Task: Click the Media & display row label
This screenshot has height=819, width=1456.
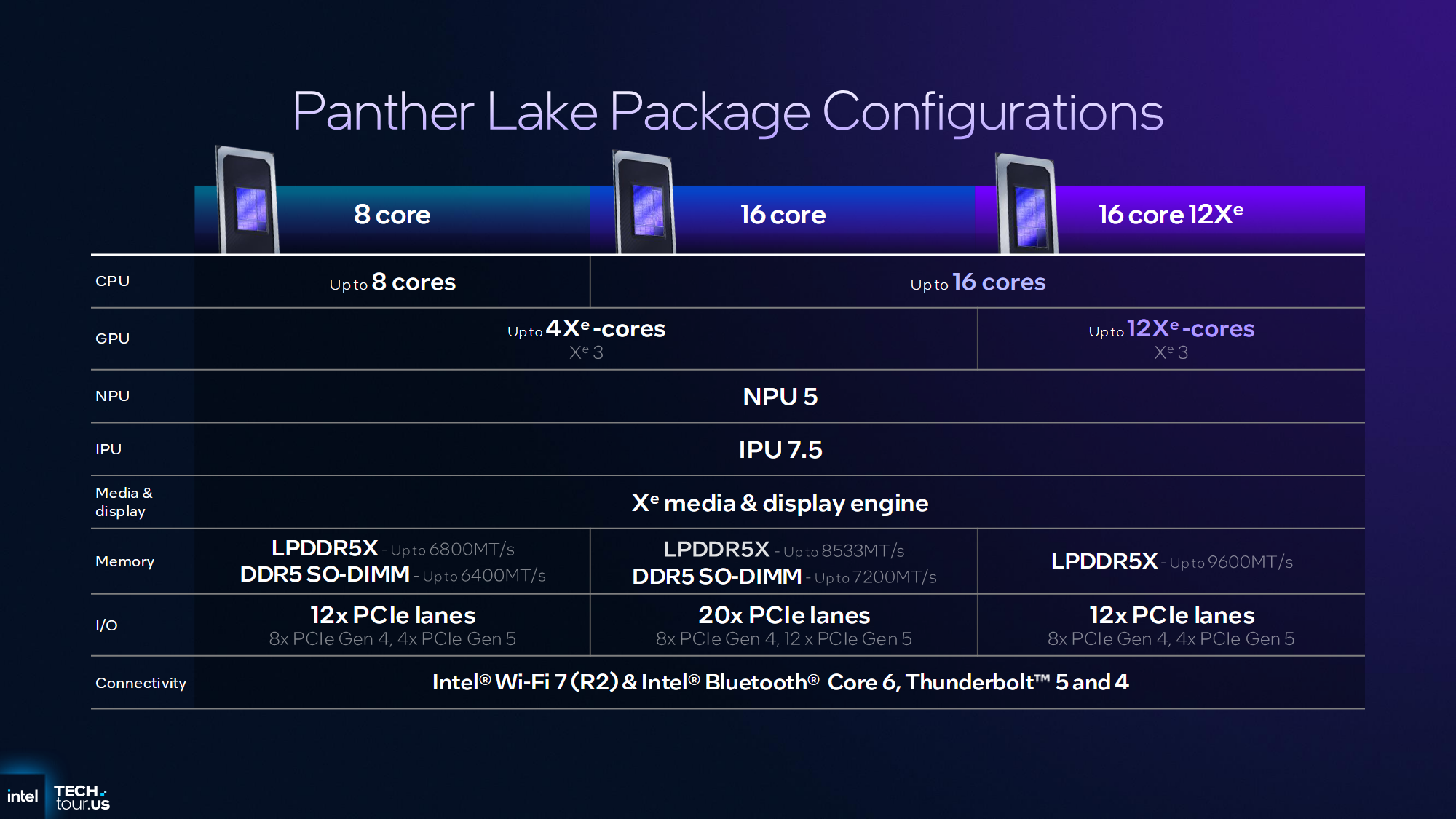Action: point(124,502)
